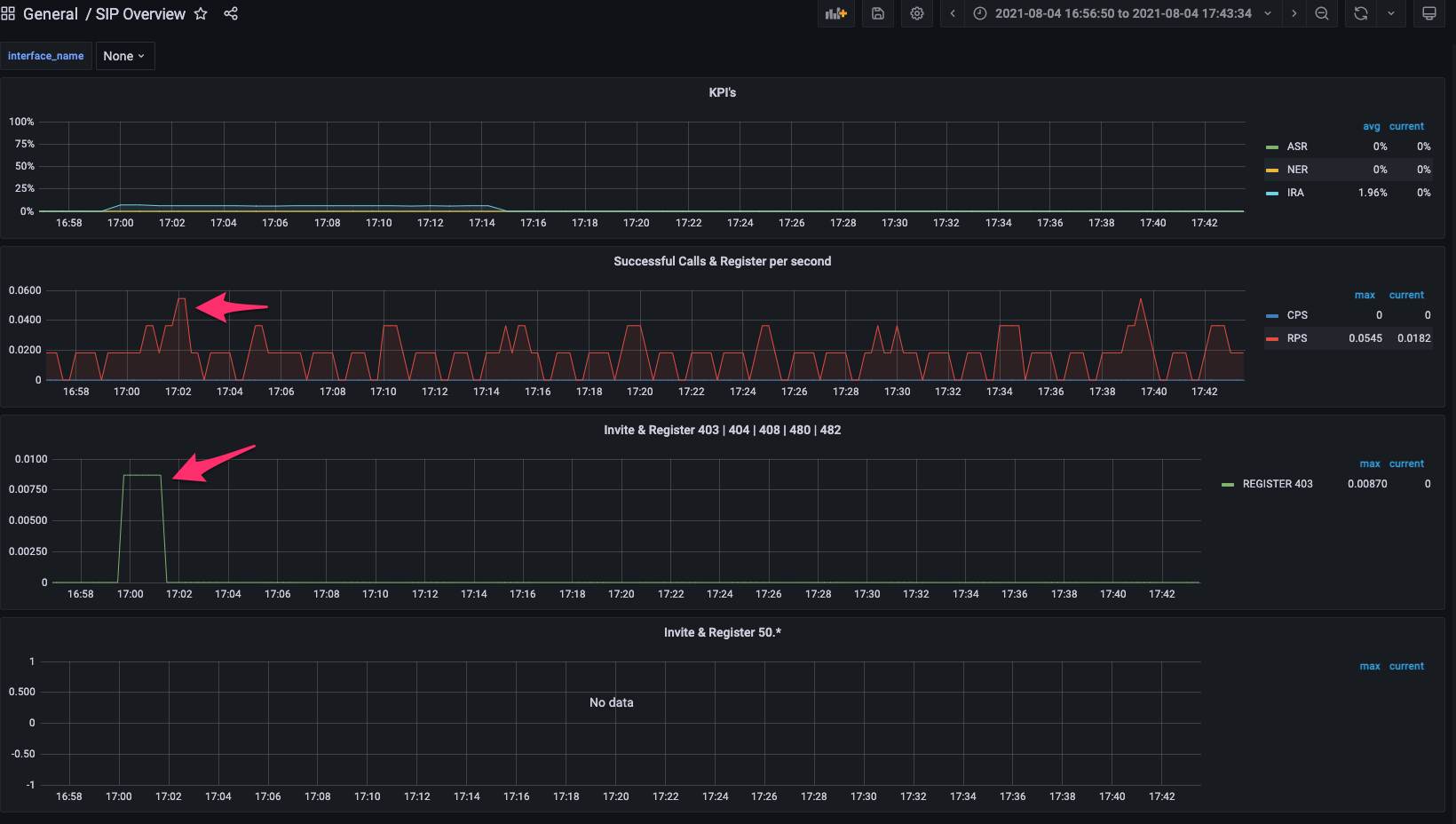Change CPS series color swatch
This screenshot has width=1456, height=824.
click(x=1272, y=316)
